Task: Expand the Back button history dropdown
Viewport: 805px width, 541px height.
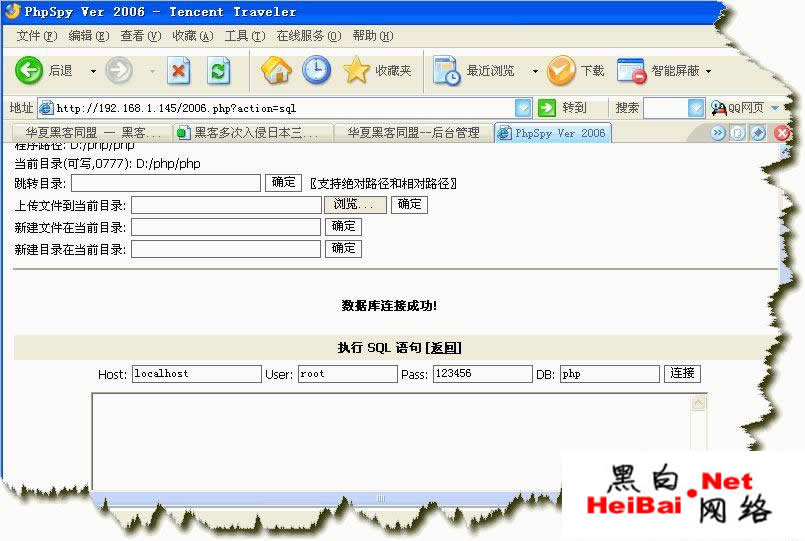Action: (93, 71)
